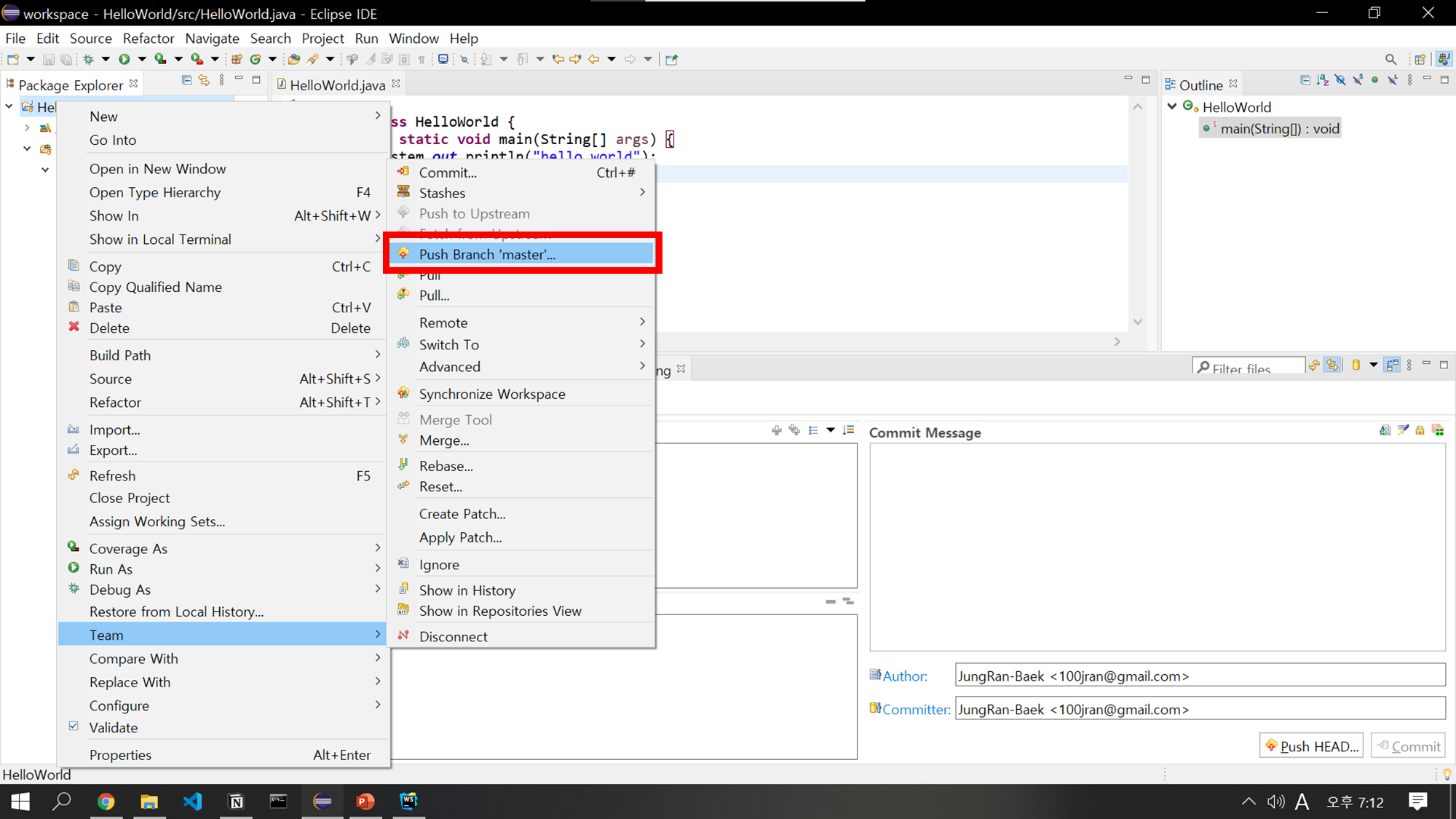
Task: Open the New wizard dropdown arrow
Action: point(31,59)
